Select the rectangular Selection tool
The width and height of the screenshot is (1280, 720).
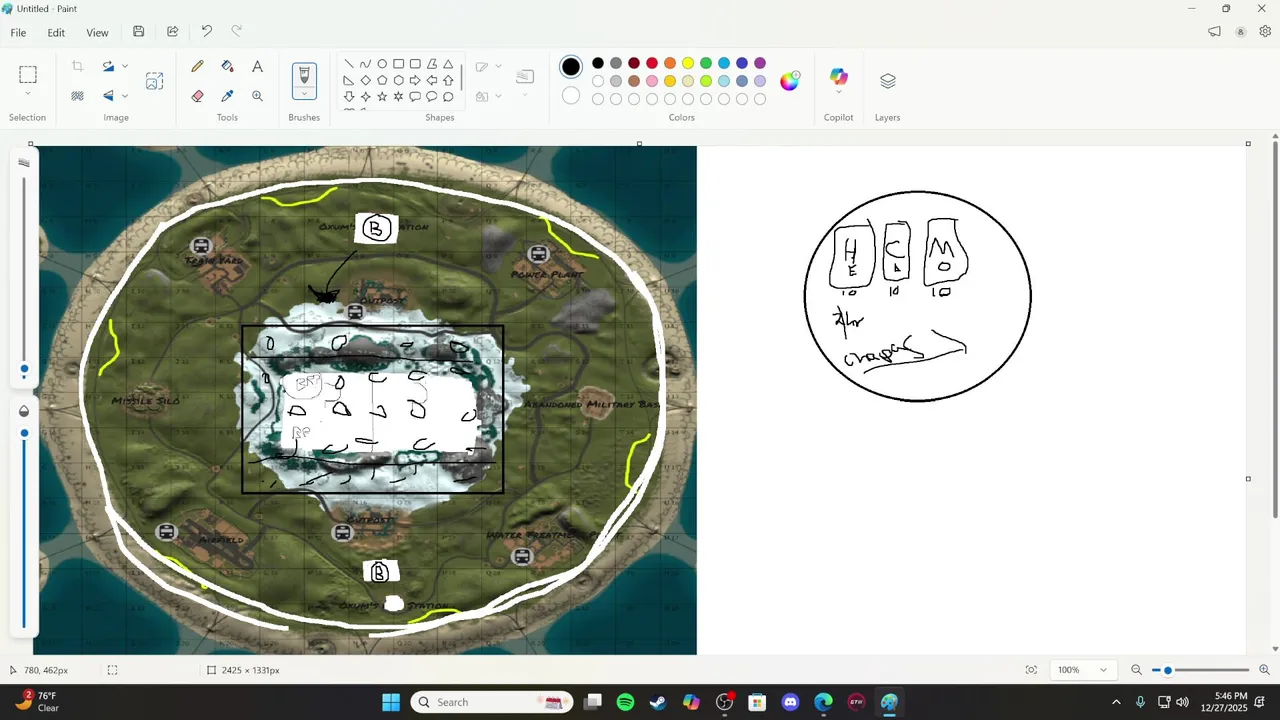point(28,74)
